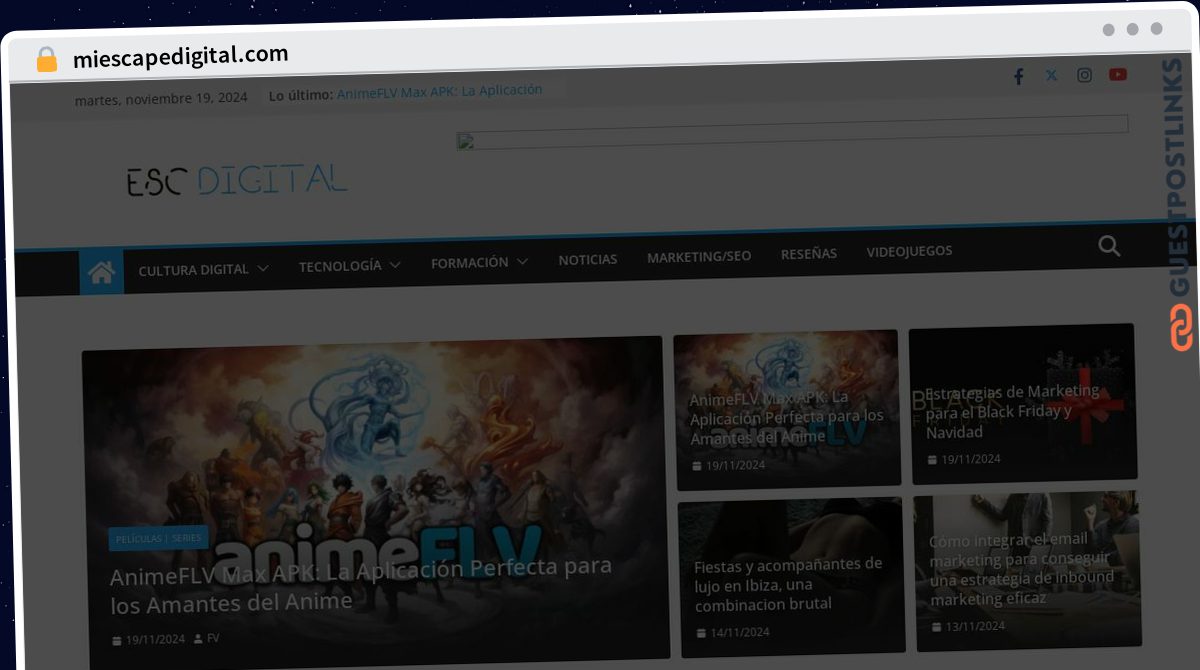Go to the Videojuegos section
This screenshot has width=1200, height=670.
coord(909,251)
